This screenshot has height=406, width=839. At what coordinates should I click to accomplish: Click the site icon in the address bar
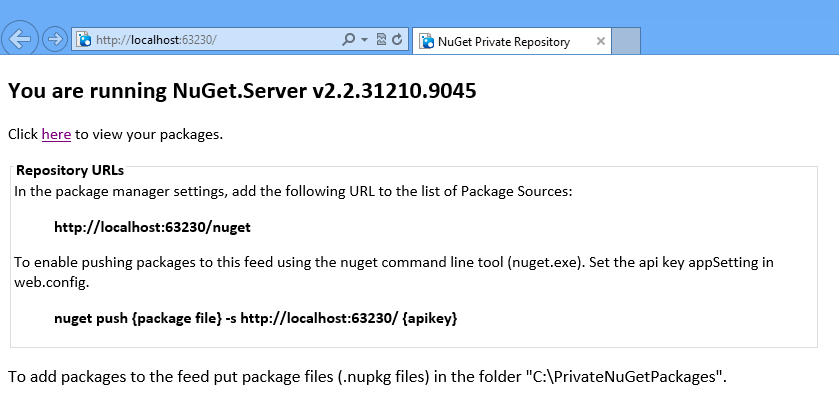coord(82,41)
